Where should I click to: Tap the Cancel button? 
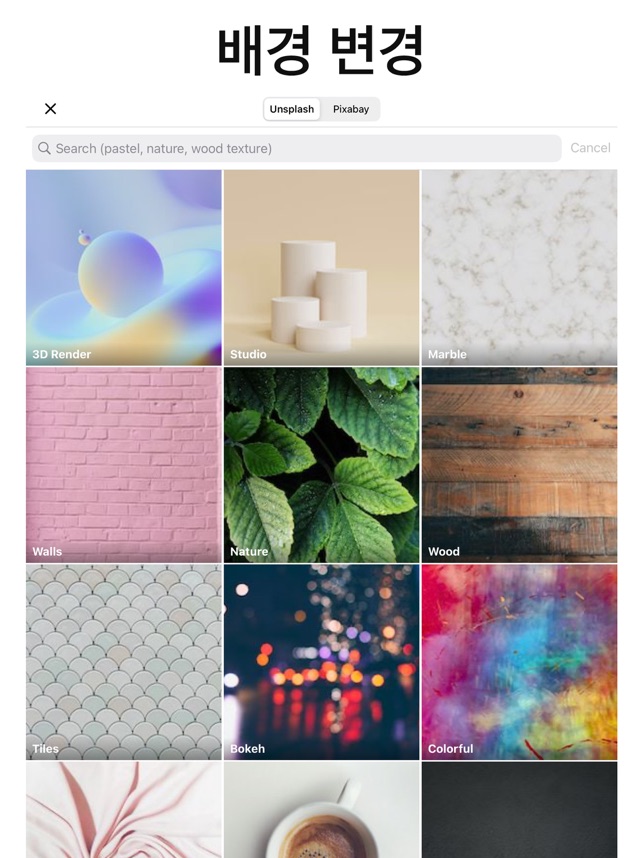[590, 148]
